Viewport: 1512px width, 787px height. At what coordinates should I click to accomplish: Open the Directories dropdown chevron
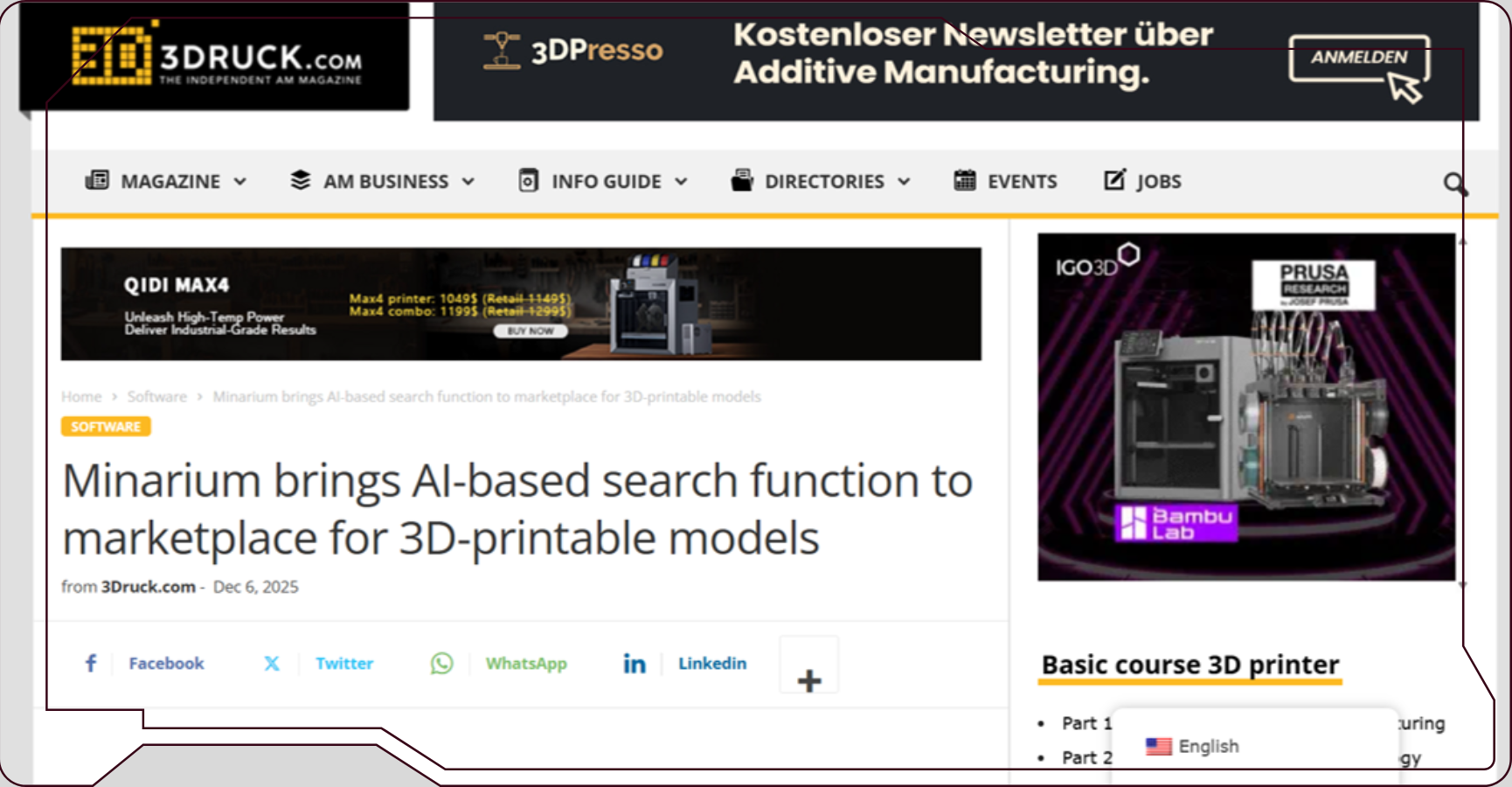click(905, 182)
